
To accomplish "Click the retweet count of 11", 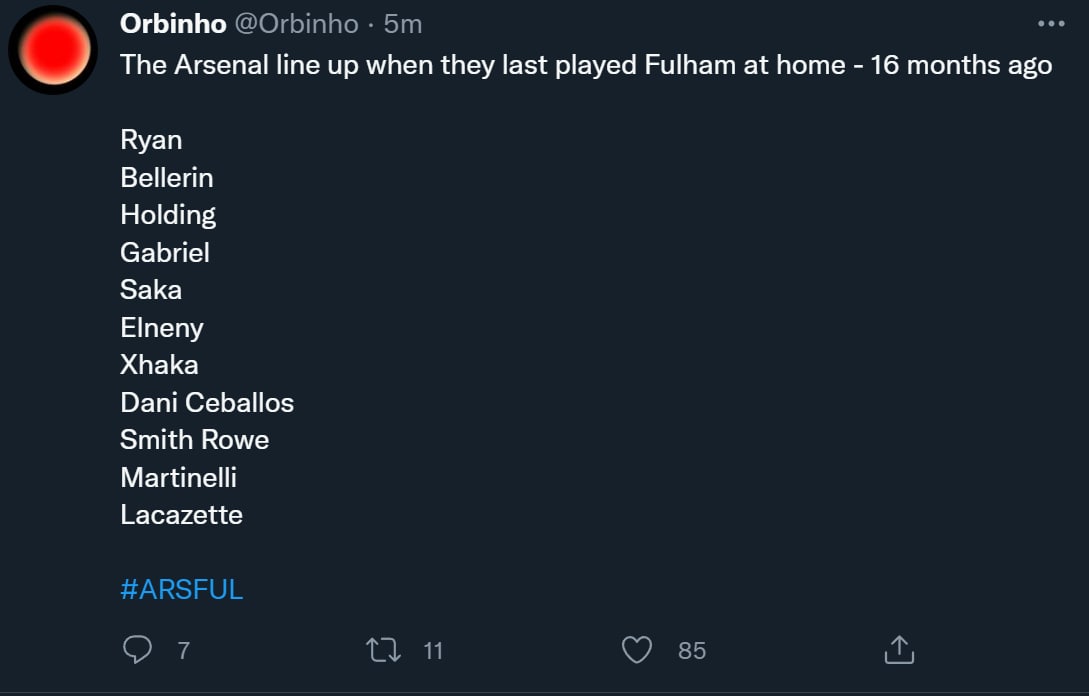I will tap(433, 651).
